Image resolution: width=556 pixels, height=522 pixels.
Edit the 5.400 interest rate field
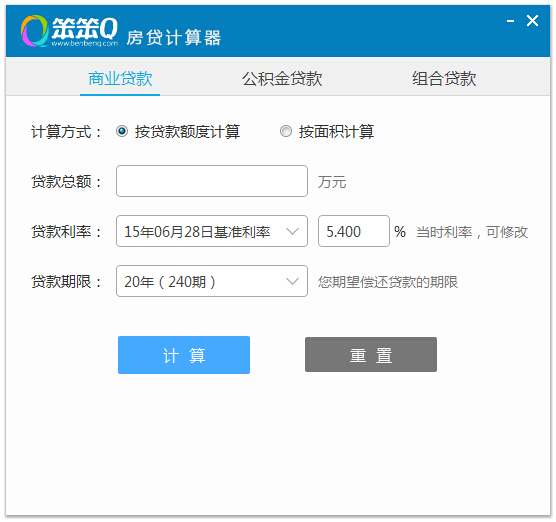[x=354, y=231]
